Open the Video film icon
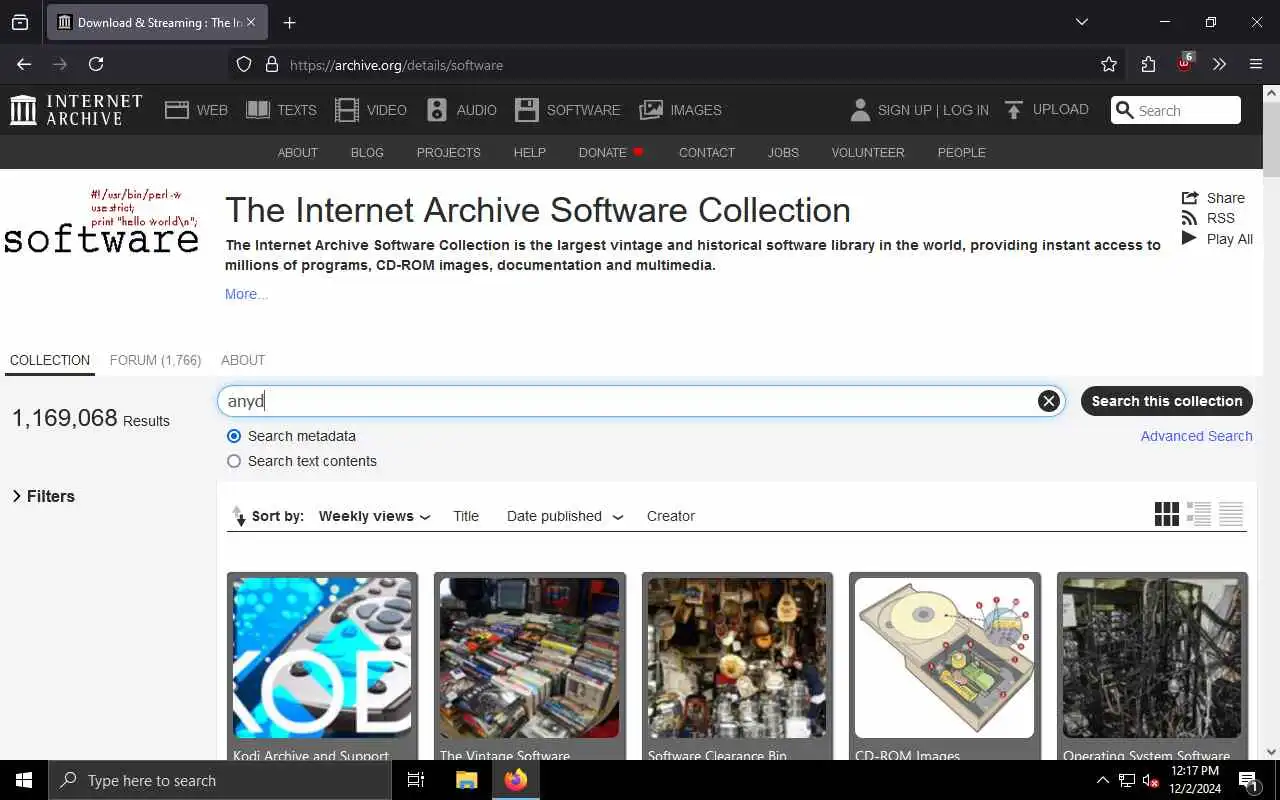Screen dimensions: 1280x800 click(x=347, y=110)
